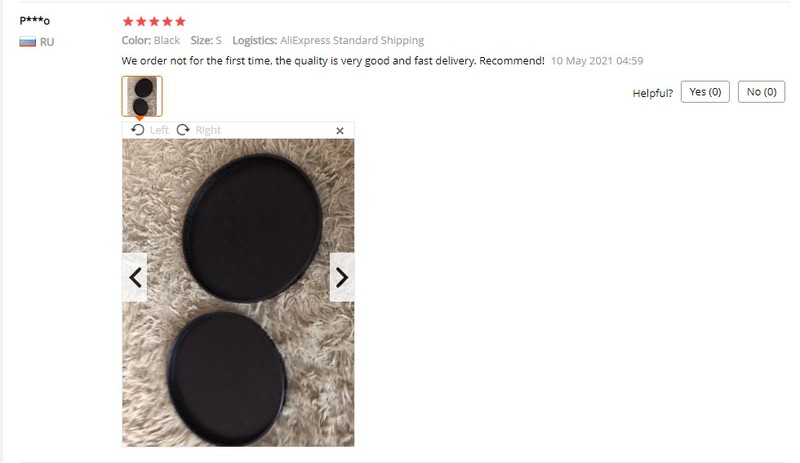Click the rotate right arrow icon
The width and height of the screenshot is (800, 463).
[x=183, y=130]
